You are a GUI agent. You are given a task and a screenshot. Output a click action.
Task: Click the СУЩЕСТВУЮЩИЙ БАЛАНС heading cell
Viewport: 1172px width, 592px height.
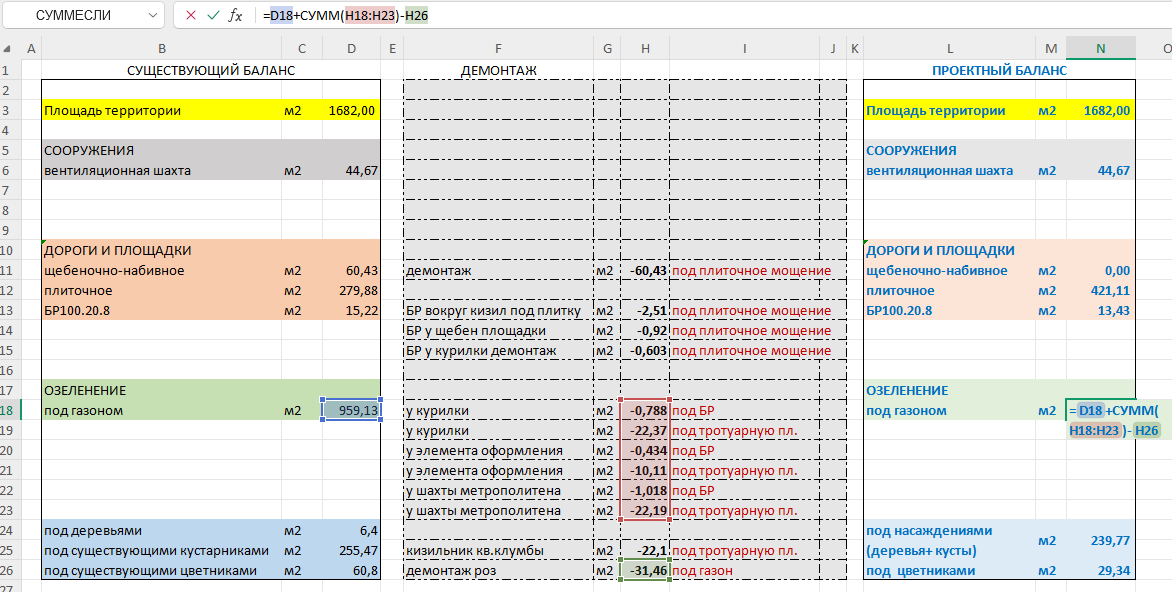click(x=211, y=70)
